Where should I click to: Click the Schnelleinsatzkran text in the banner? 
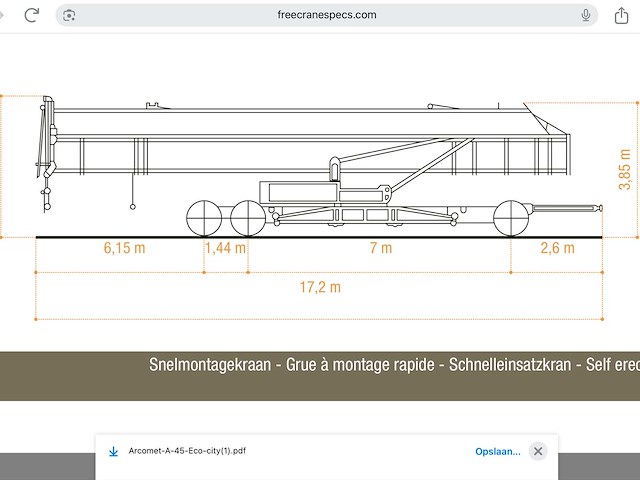coord(506,365)
